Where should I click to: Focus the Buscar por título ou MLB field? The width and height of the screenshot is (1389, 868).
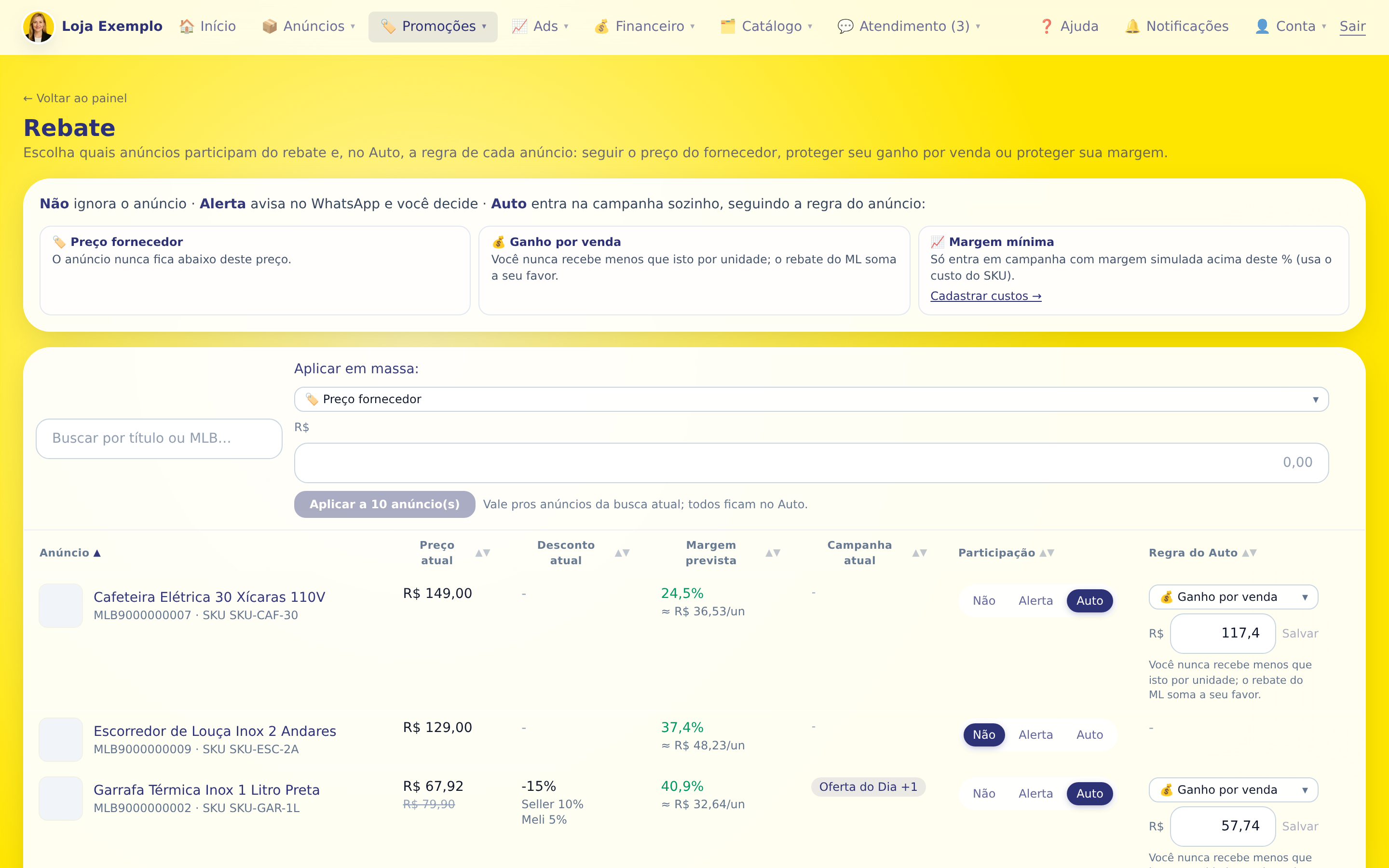point(159,439)
